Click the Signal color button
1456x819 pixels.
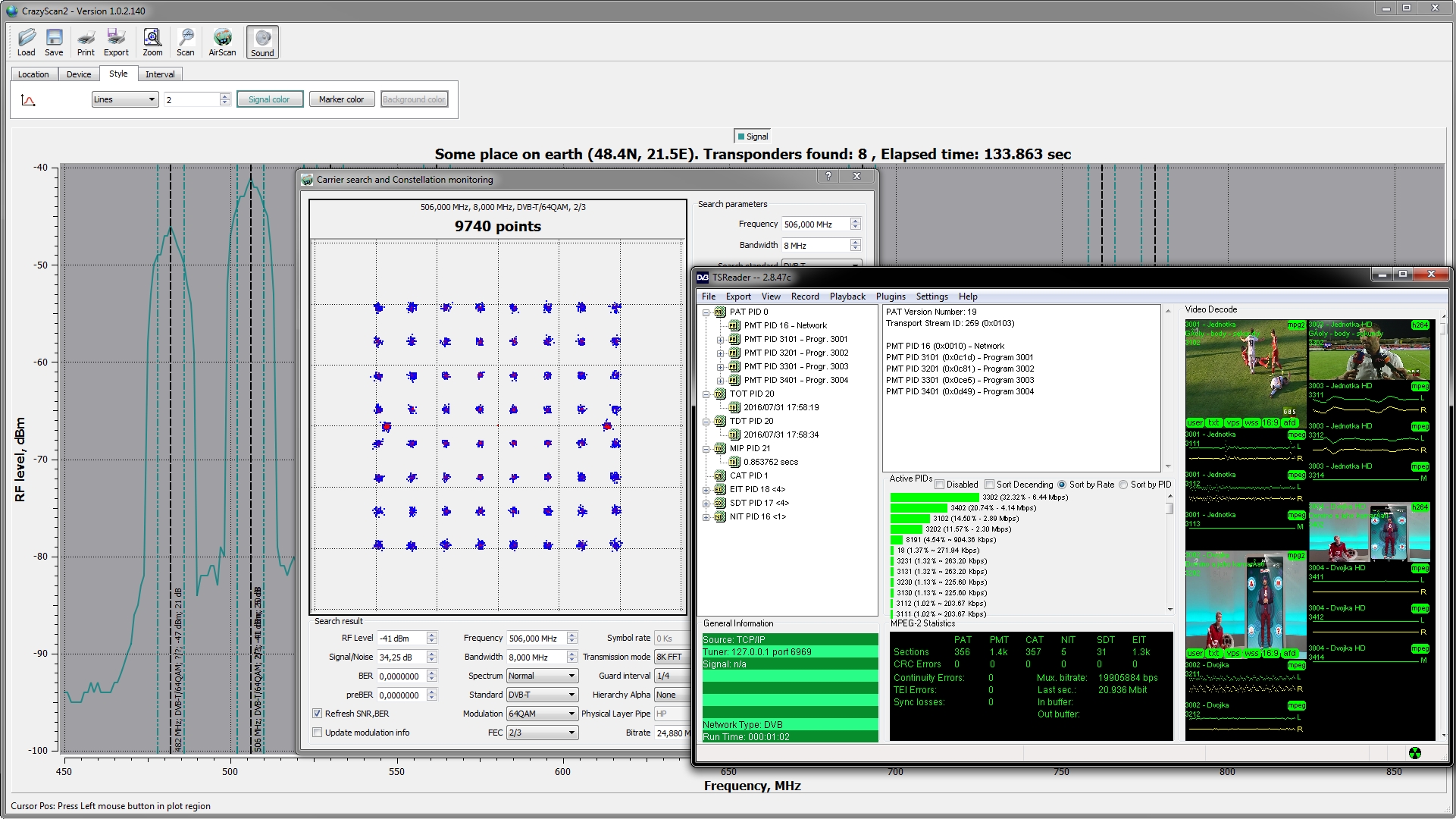[x=269, y=99]
